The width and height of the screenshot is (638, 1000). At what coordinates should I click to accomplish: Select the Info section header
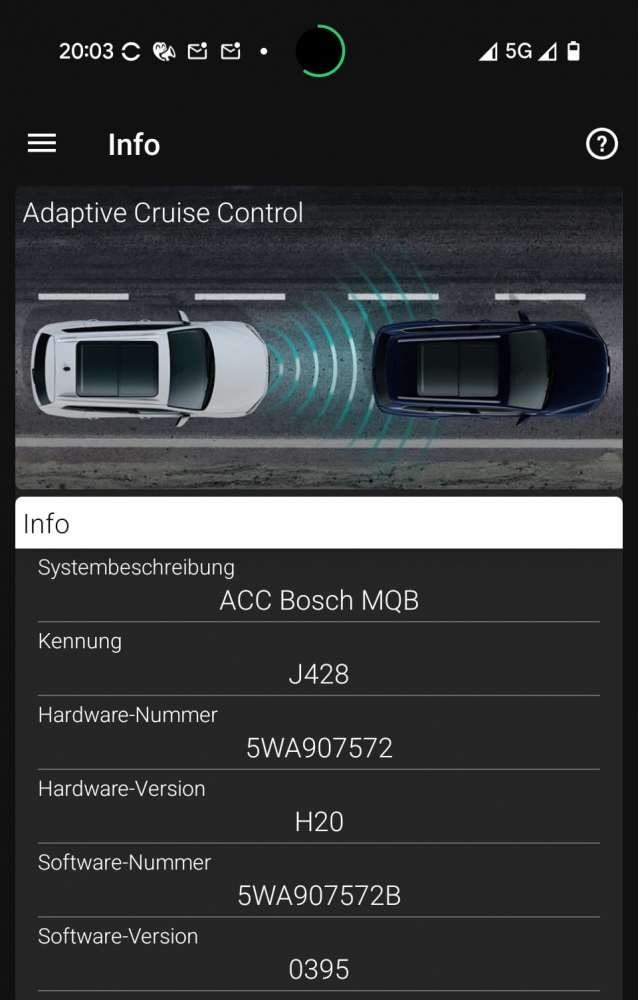pyautogui.click(x=319, y=523)
